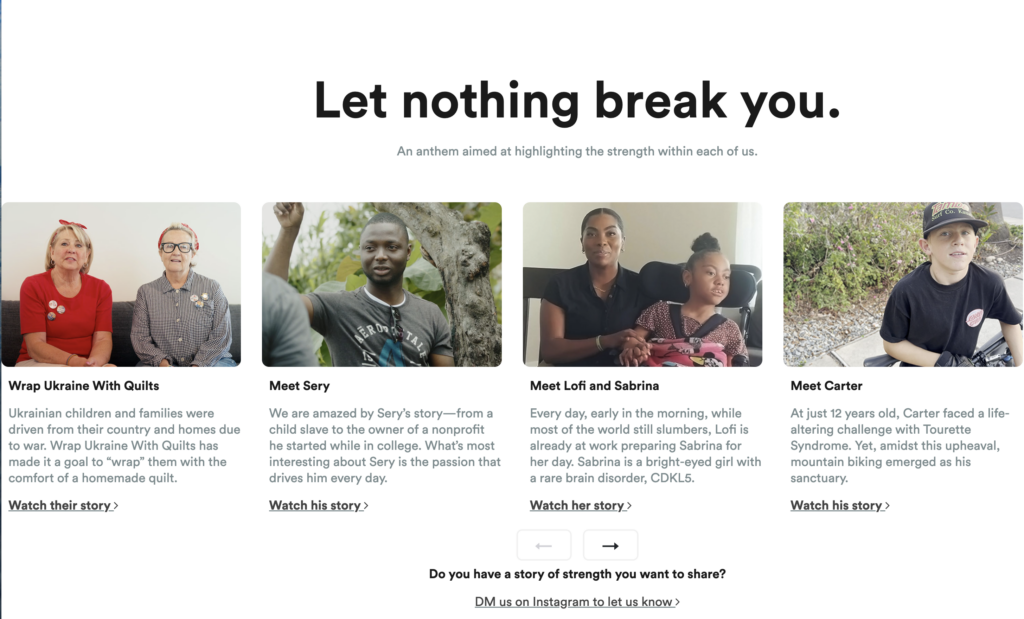1024x619 pixels.
Task: Click the previous arrow carousel button
Action: pos(544,545)
